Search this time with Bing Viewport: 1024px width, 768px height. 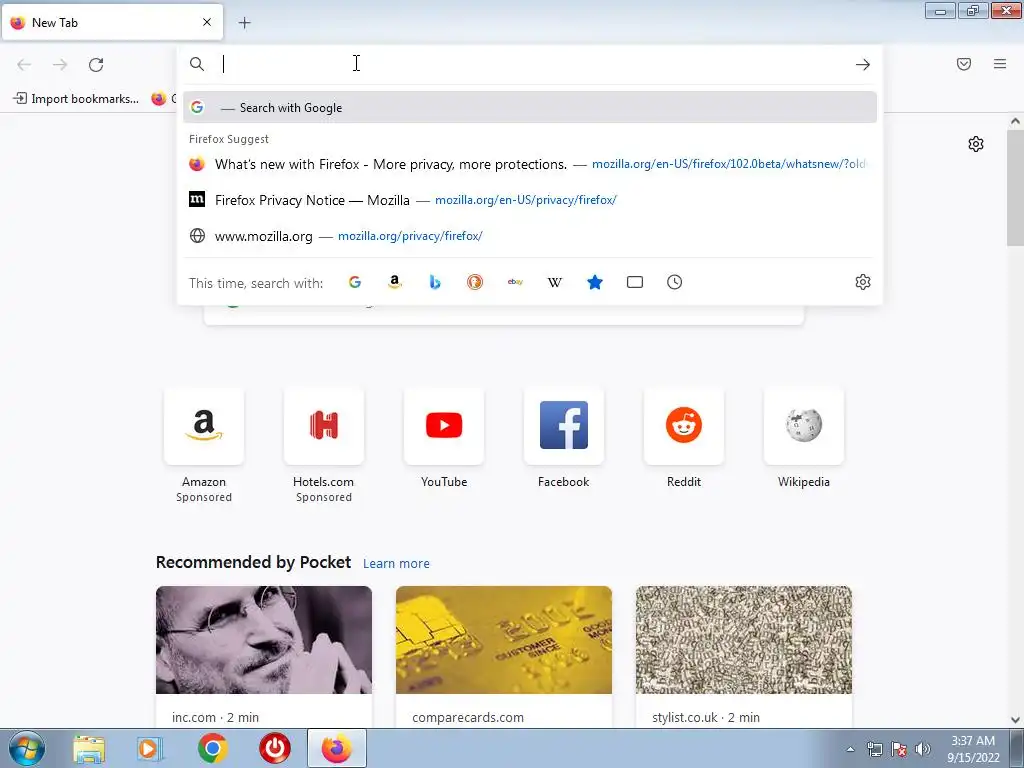point(435,282)
